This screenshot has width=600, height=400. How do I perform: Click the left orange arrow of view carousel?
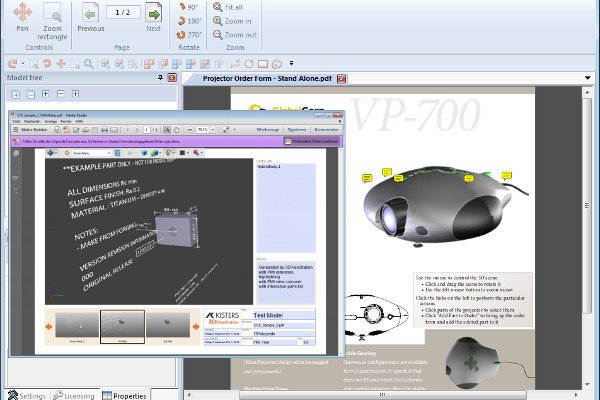(x=49, y=327)
